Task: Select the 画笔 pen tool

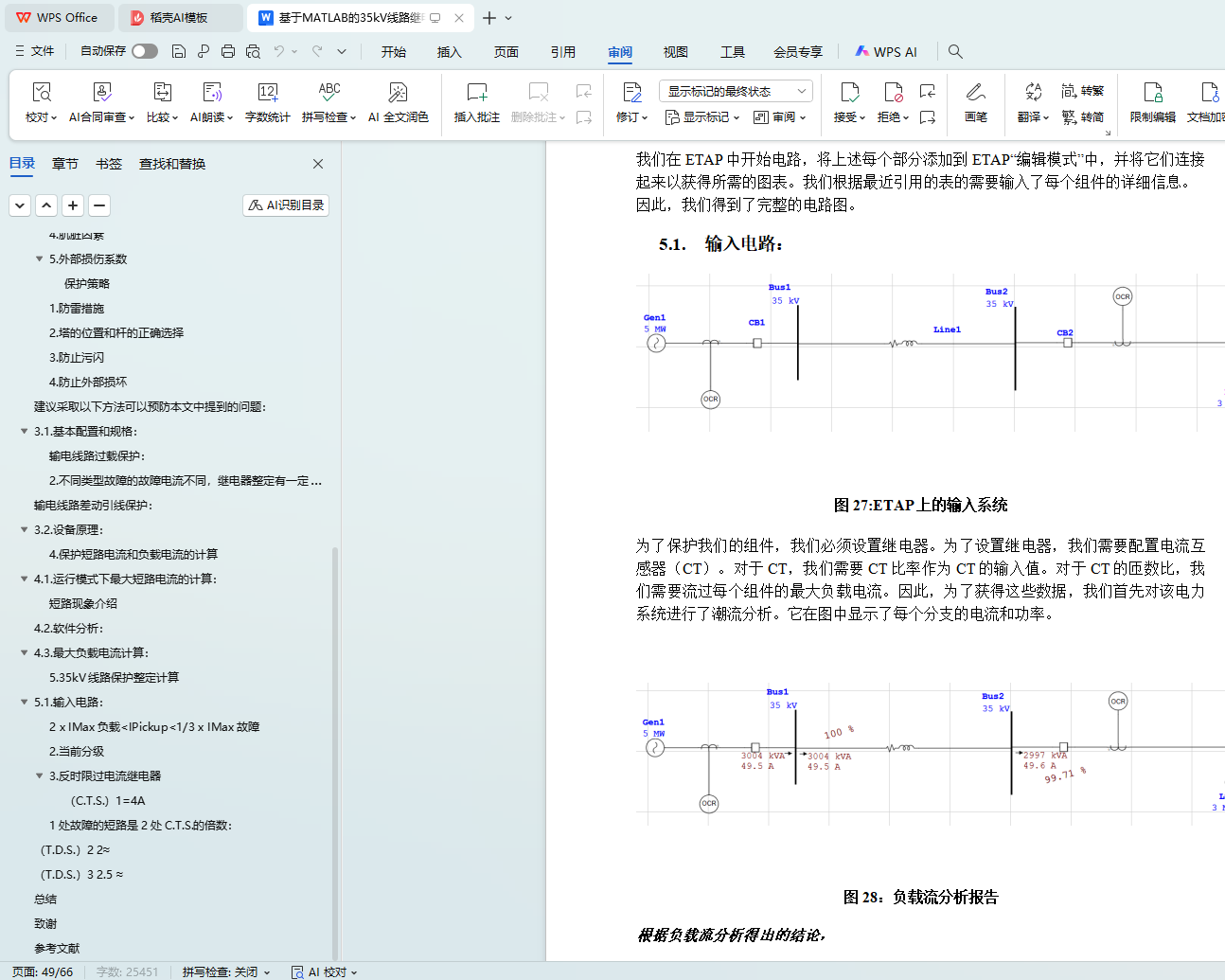Action: coord(975,93)
